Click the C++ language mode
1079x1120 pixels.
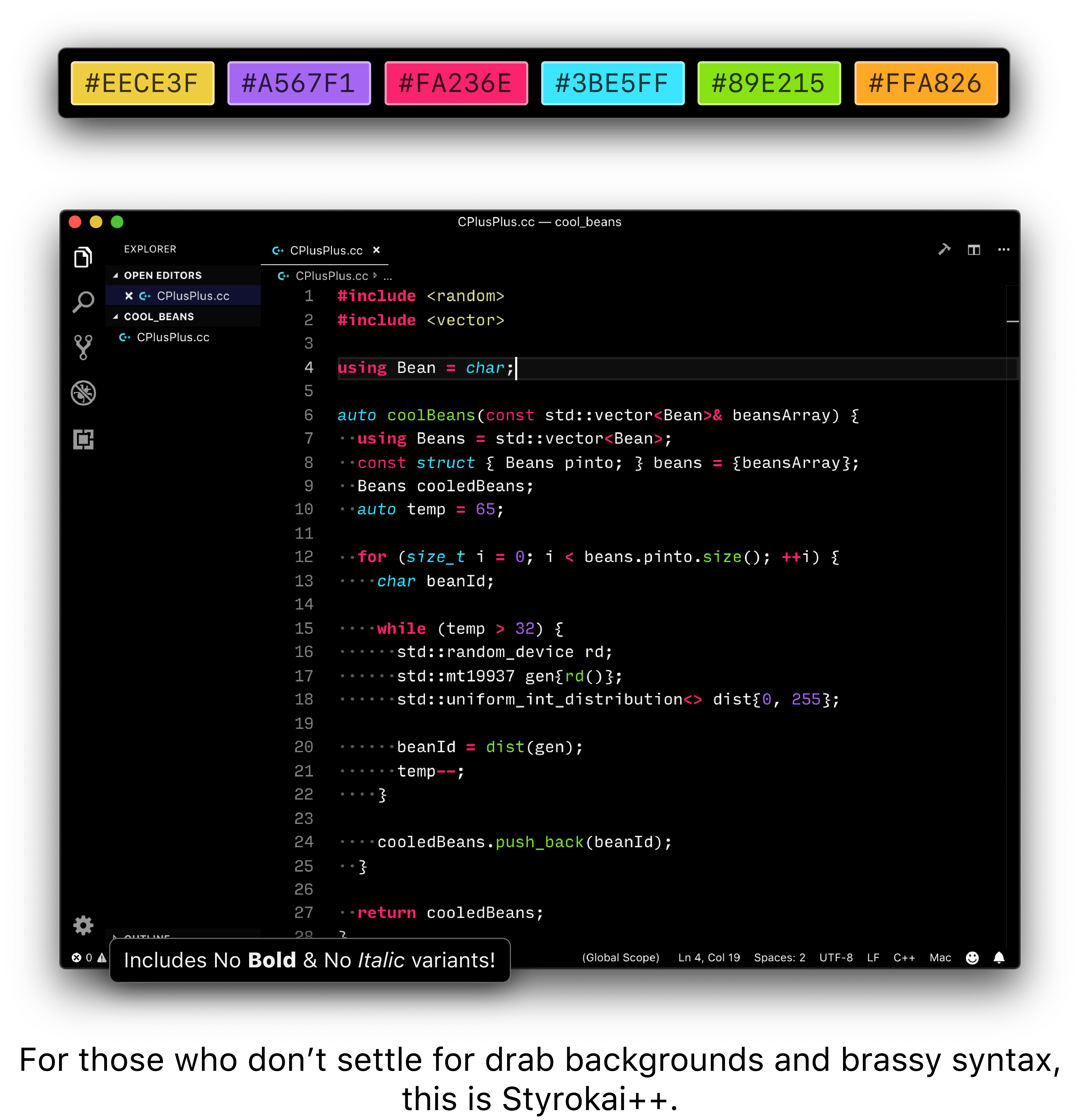904,958
